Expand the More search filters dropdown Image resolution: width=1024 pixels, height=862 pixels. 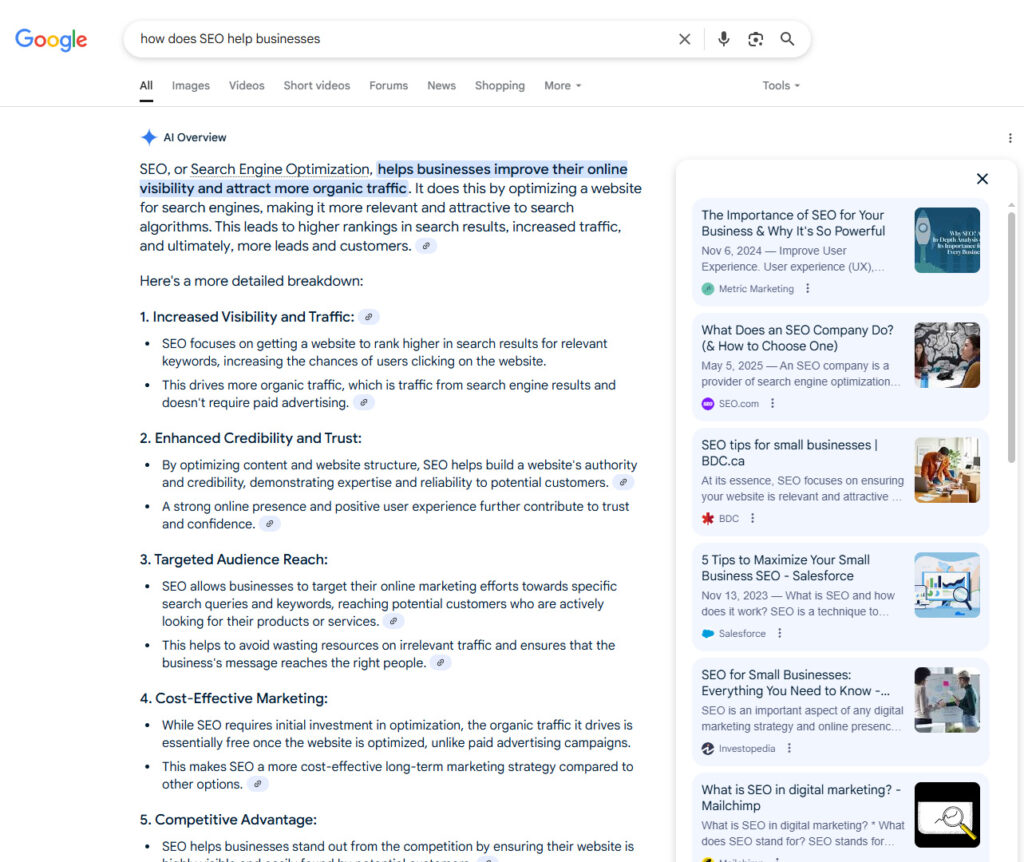(x=562, y=86)
